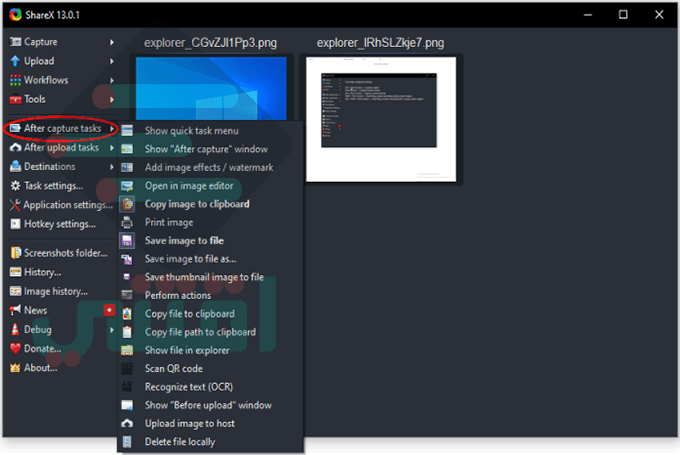Select Copy file path to clipboard
This screenshot has width=680, height=455.
[x=210, y=332]
